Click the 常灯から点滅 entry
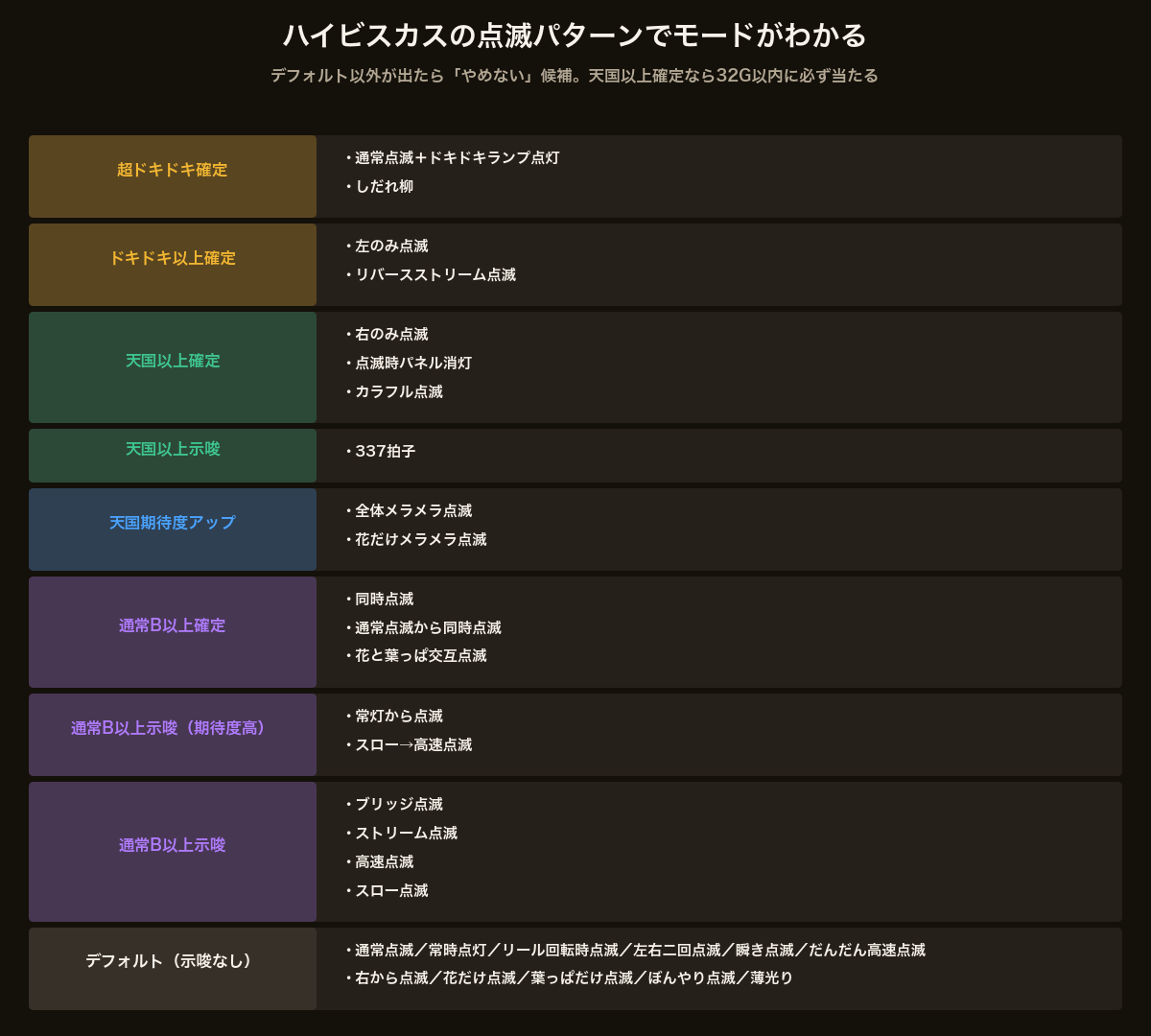 [394, 717]
